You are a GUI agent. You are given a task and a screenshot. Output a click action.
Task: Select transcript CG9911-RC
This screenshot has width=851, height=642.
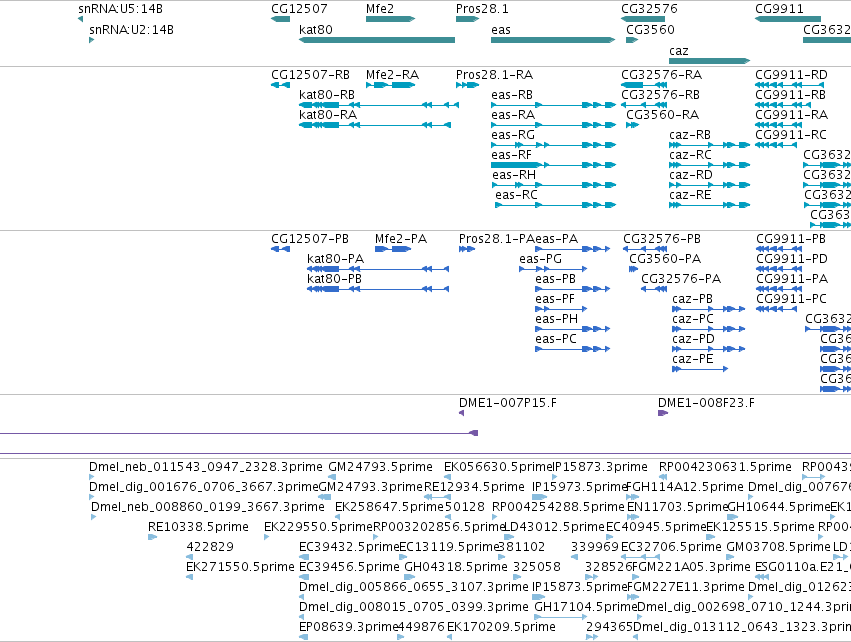tap(791, 135)
